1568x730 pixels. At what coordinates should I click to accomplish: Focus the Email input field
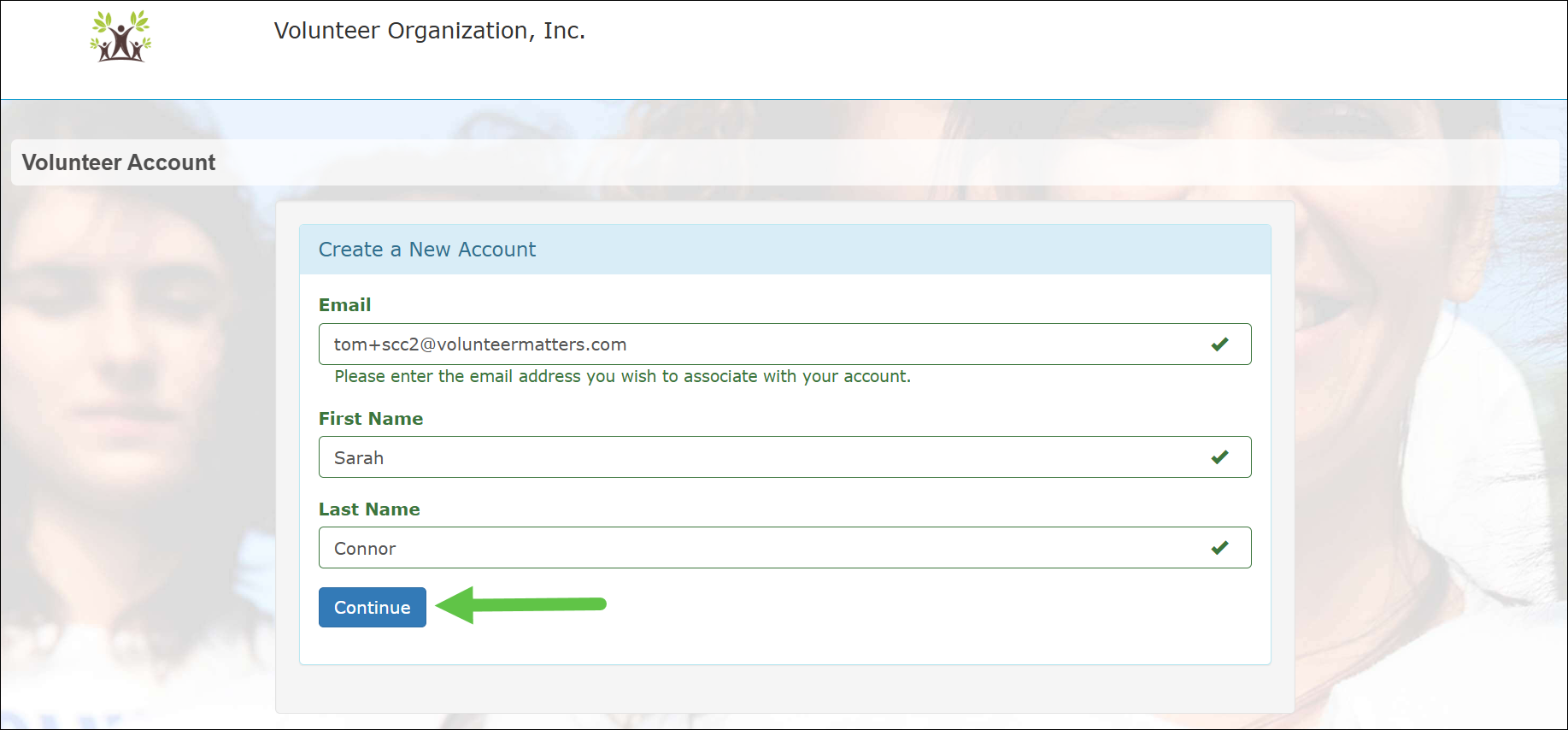coord(784,344)
